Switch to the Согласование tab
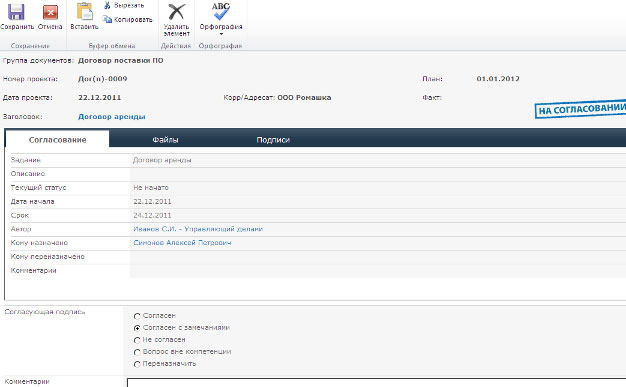Screen dimensions: 626x387 click(x=57, y=140)
